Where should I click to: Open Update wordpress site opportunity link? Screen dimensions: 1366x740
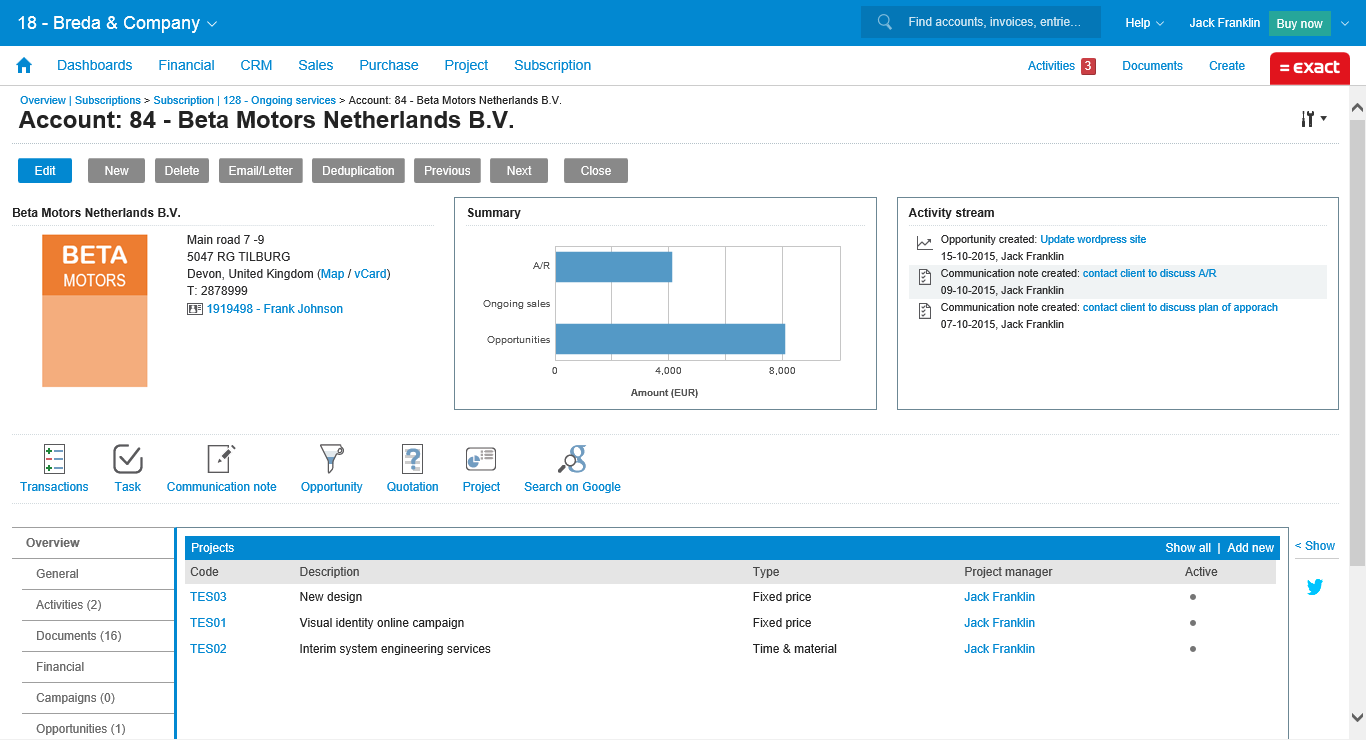point(1093,240)
